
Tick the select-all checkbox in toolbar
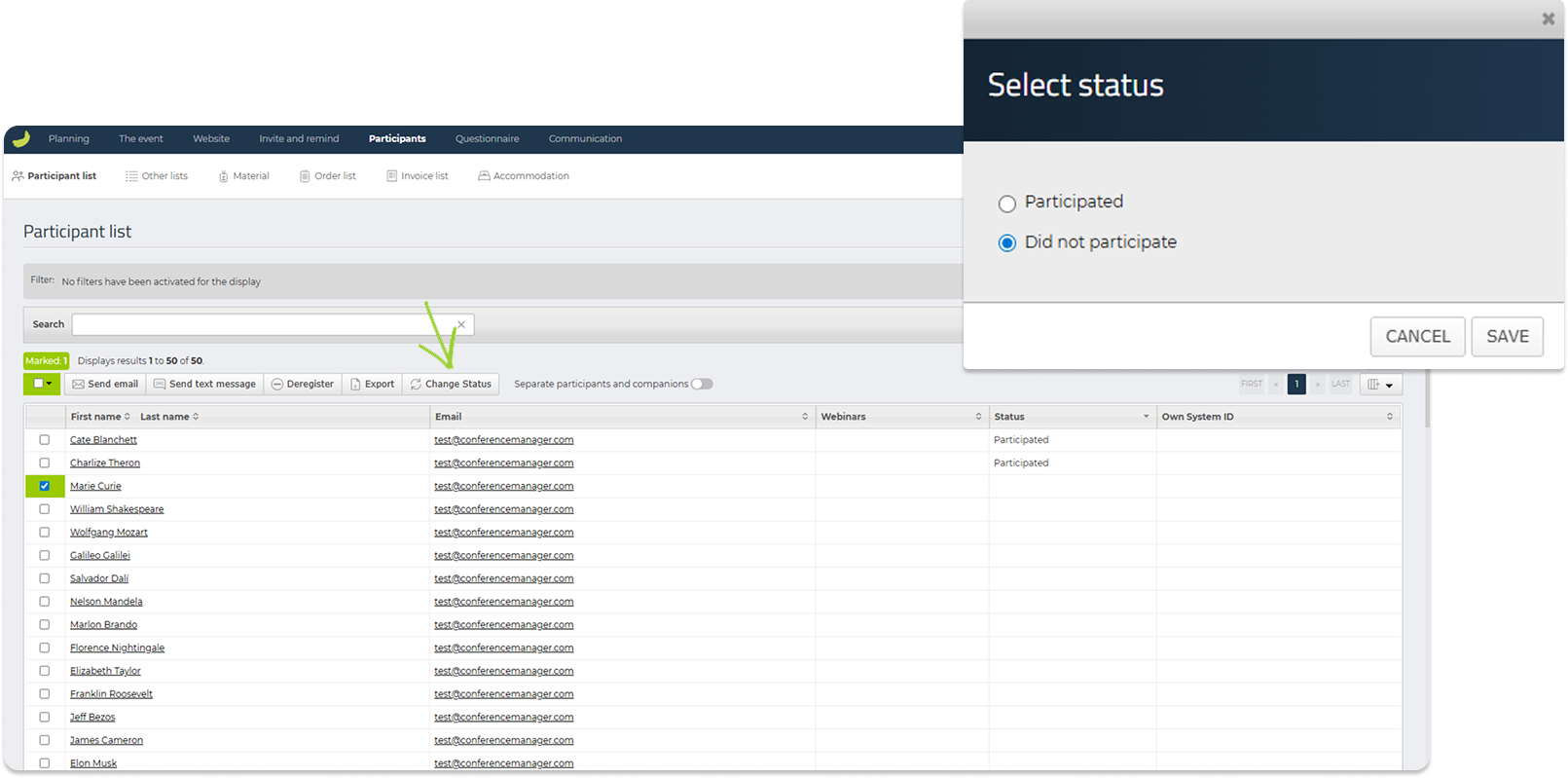pos(38,384)
